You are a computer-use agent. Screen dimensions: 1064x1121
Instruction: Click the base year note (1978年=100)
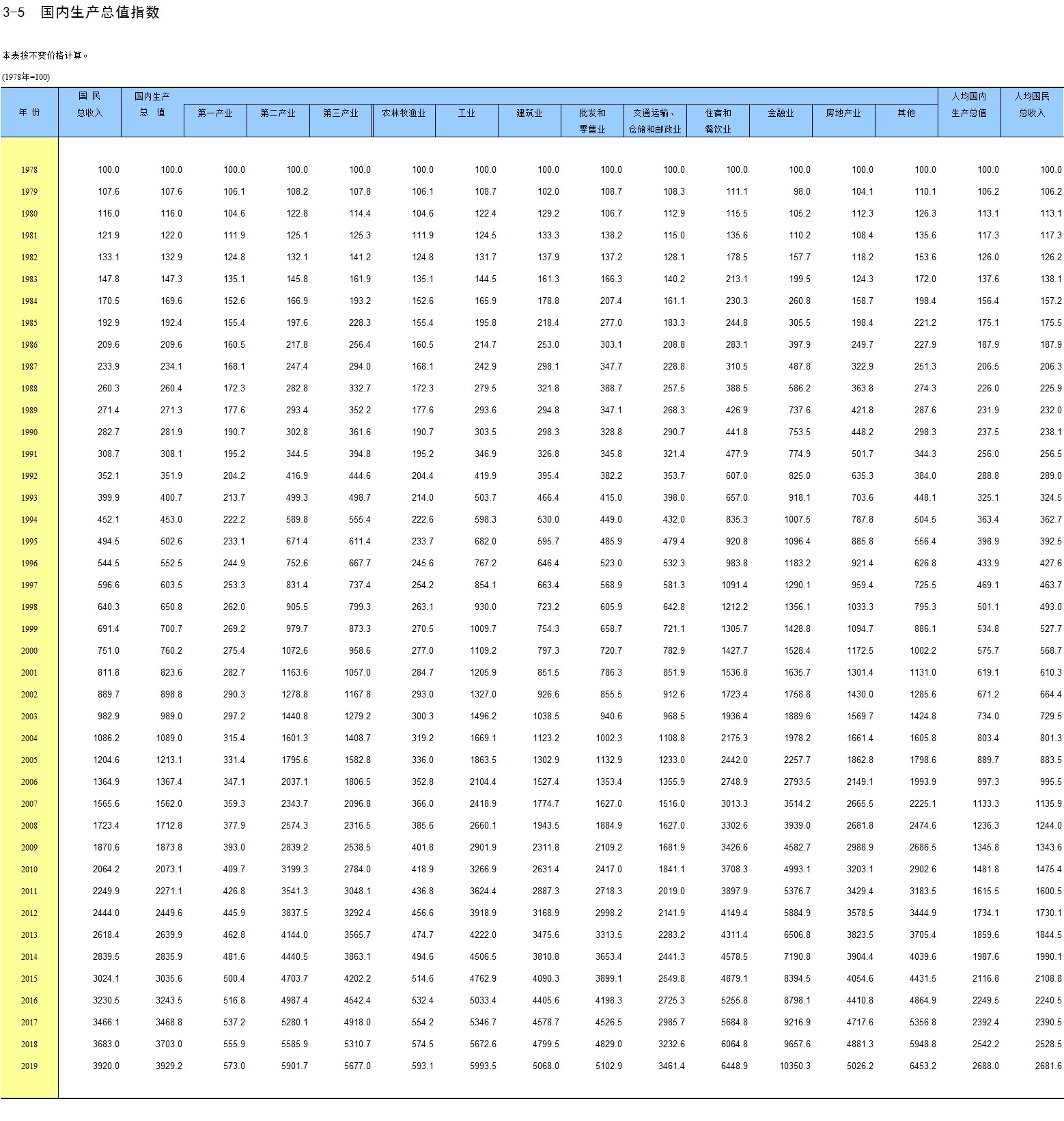pos(26,77)
